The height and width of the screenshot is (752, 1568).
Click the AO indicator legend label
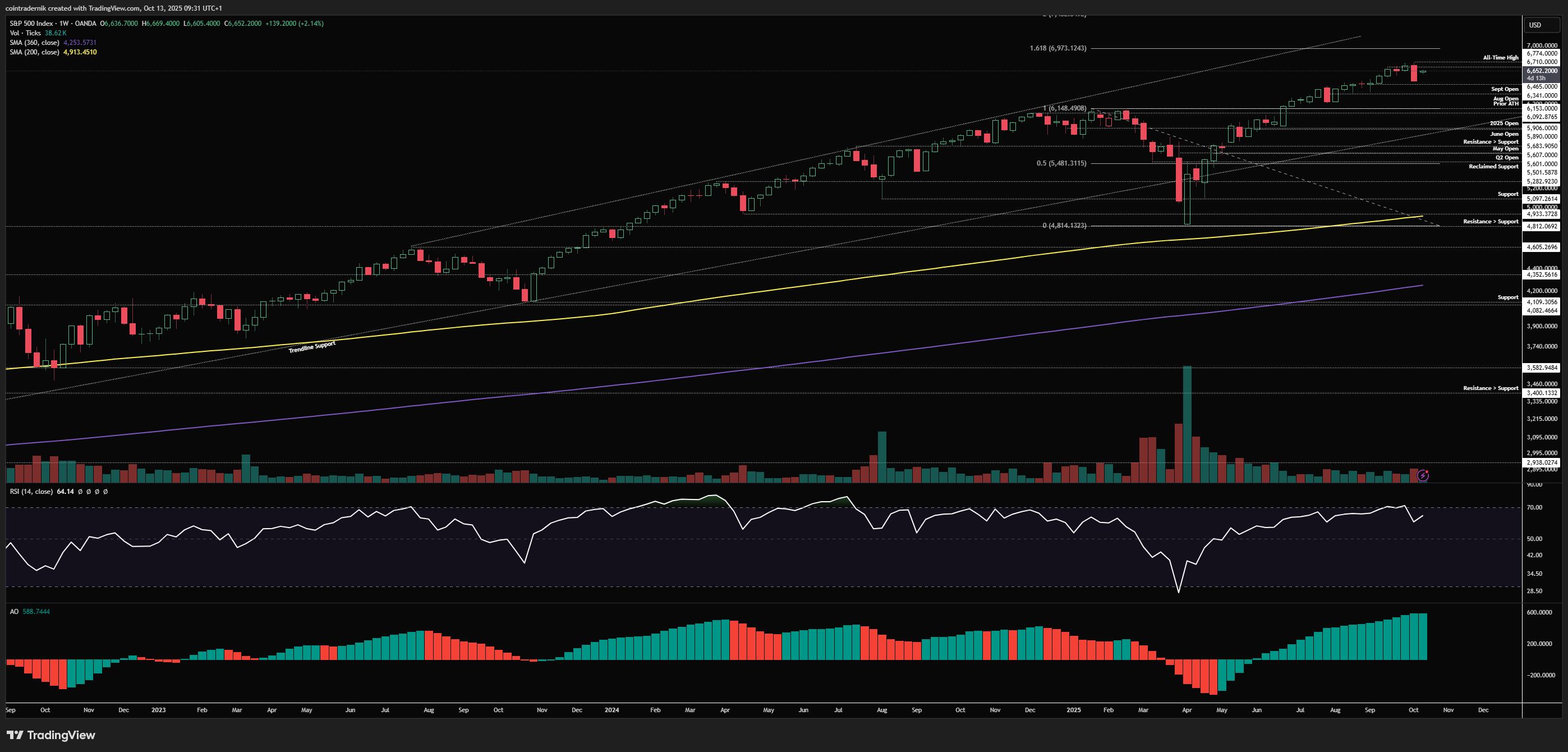14,611
